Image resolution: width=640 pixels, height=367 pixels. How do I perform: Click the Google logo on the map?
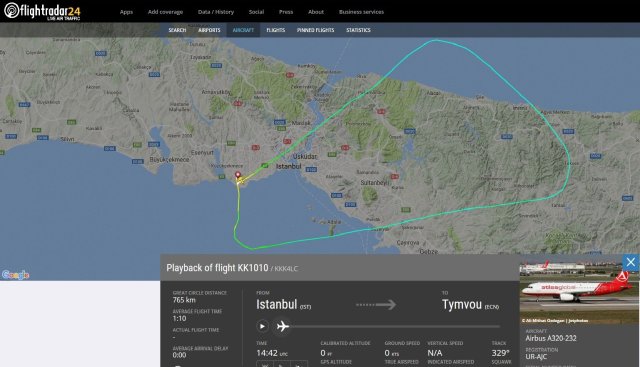click(x=16, y=275)
